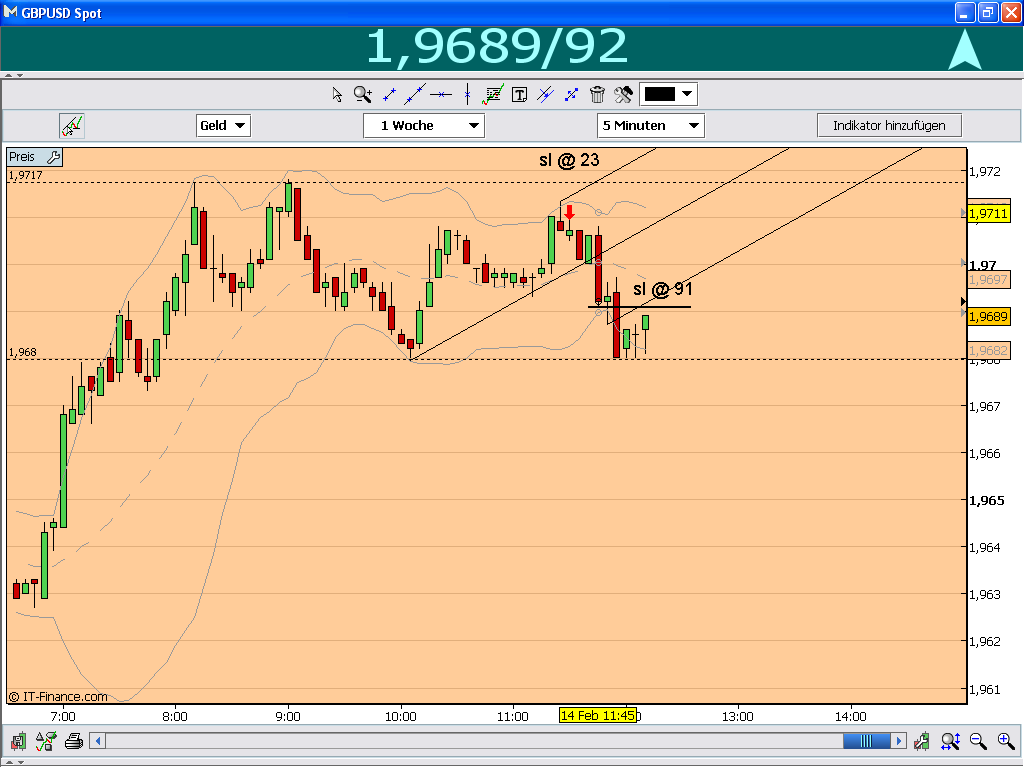Select the text annotation tool
Viewport: 1024px width, 768px height.
(x=519, y=95)
